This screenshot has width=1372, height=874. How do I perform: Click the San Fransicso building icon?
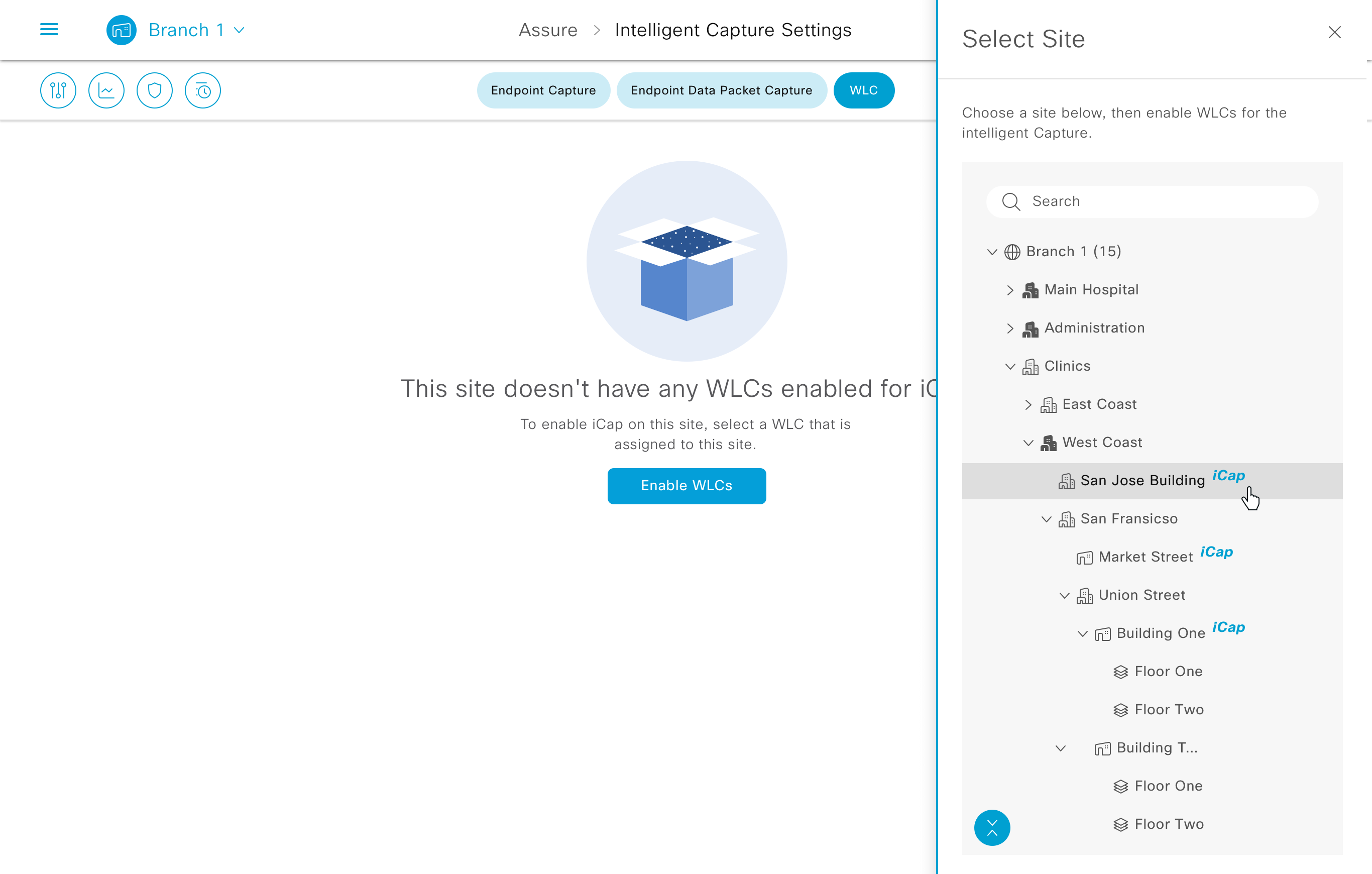pyautogui.click(x=1066, y=519)
